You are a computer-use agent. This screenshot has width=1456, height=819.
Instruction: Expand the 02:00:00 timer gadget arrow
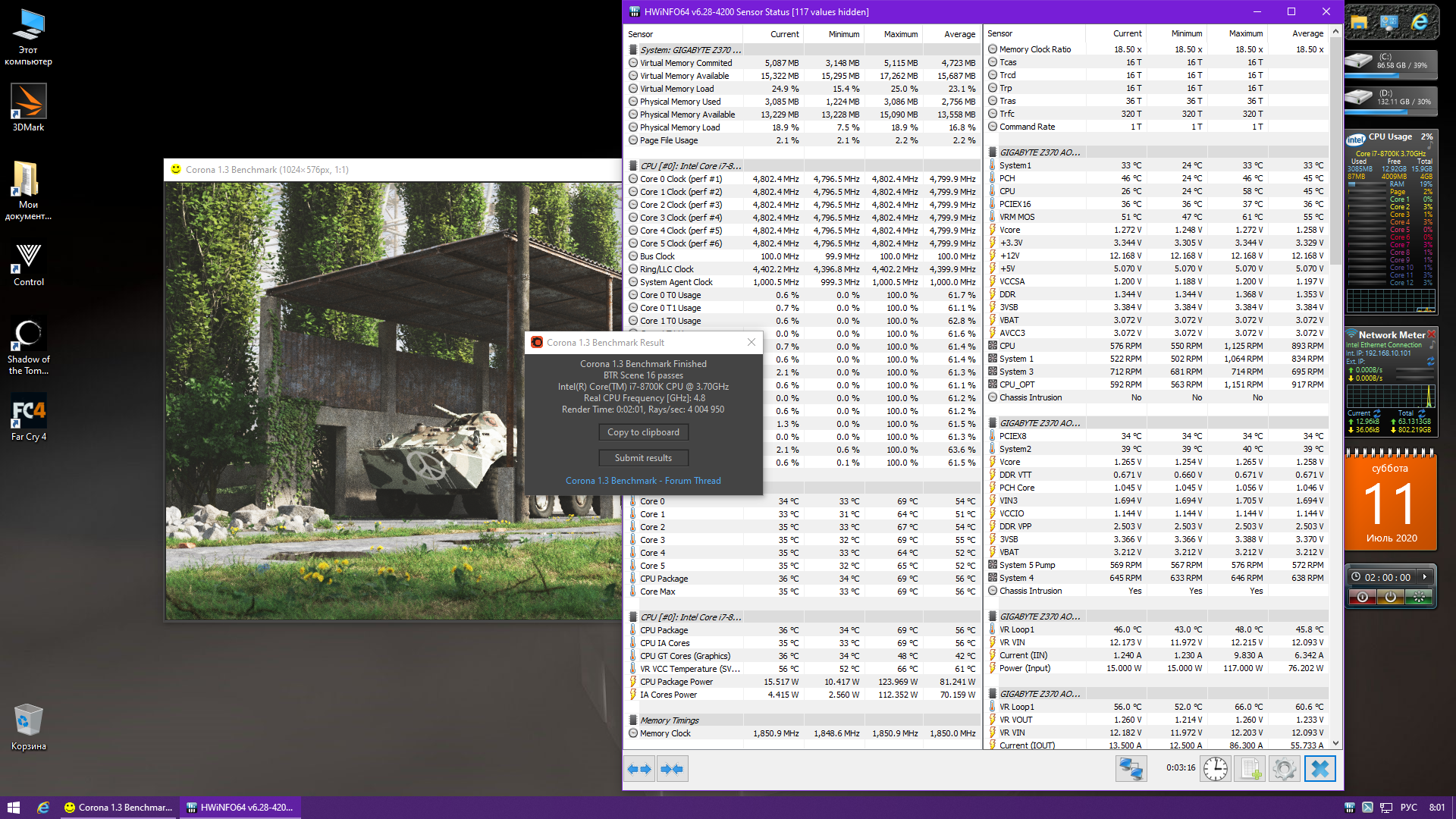point(1425,577)
